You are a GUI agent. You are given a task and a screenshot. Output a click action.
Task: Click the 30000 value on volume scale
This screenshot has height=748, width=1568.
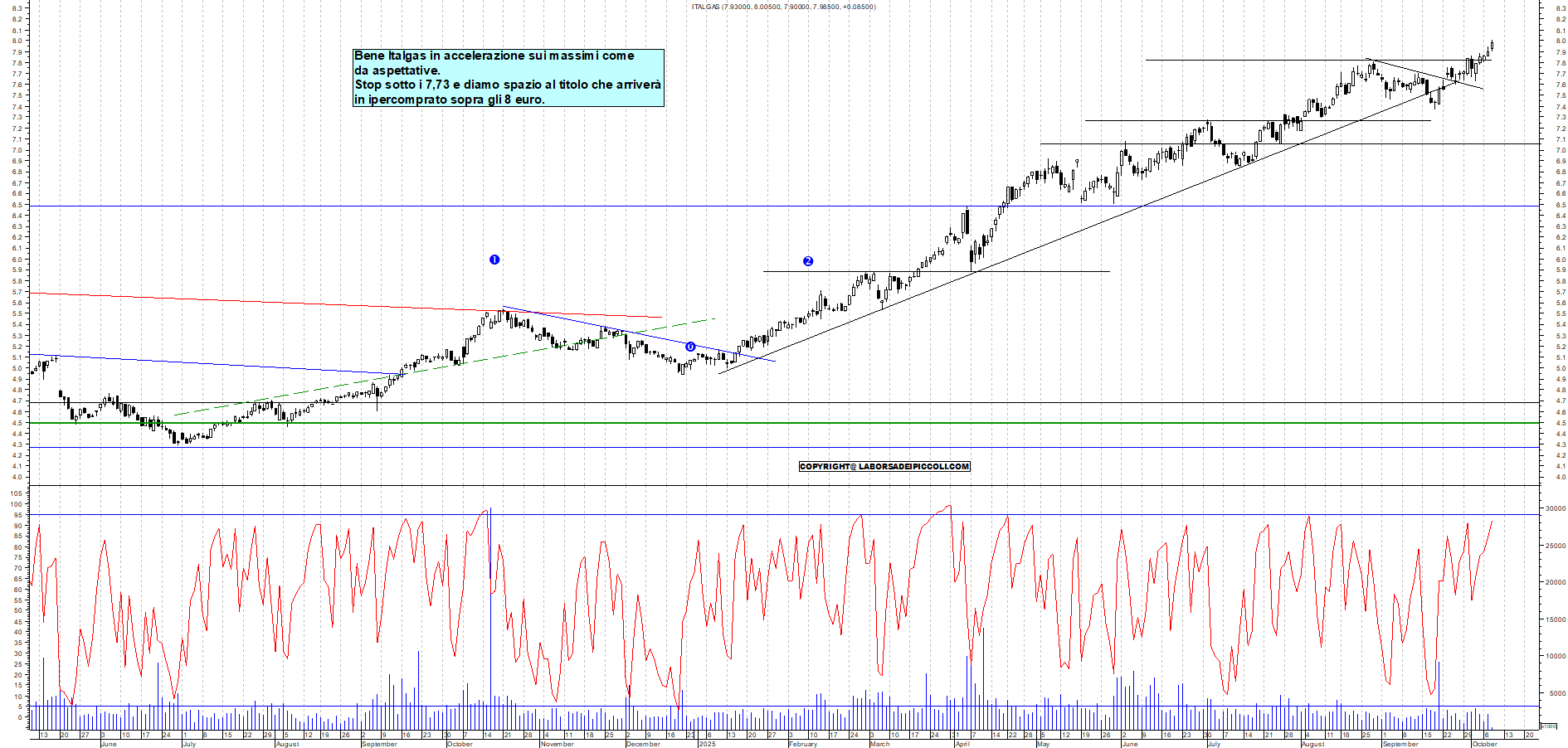(1555, 508)
